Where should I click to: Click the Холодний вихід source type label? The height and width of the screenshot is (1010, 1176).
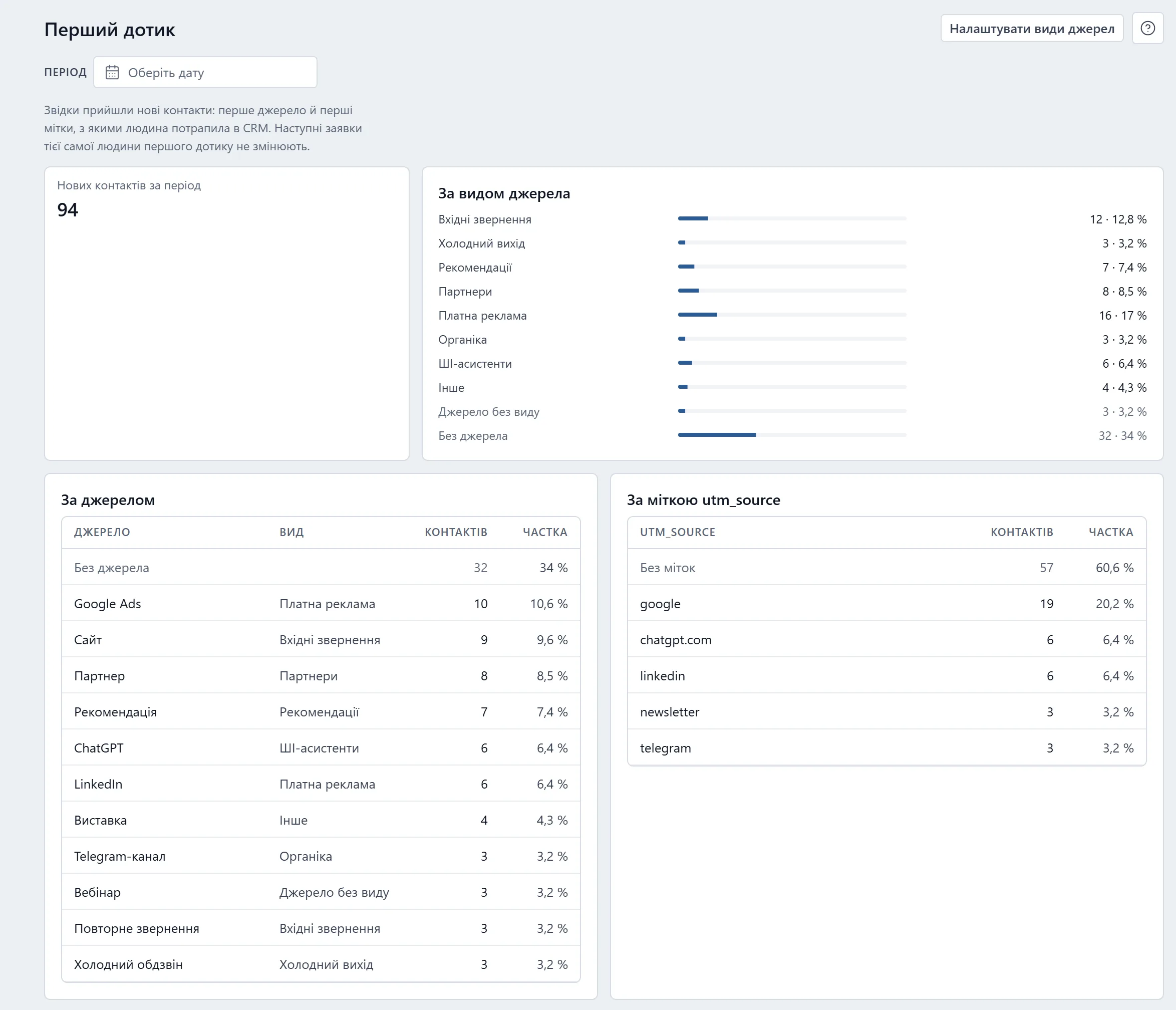[481, 243]
